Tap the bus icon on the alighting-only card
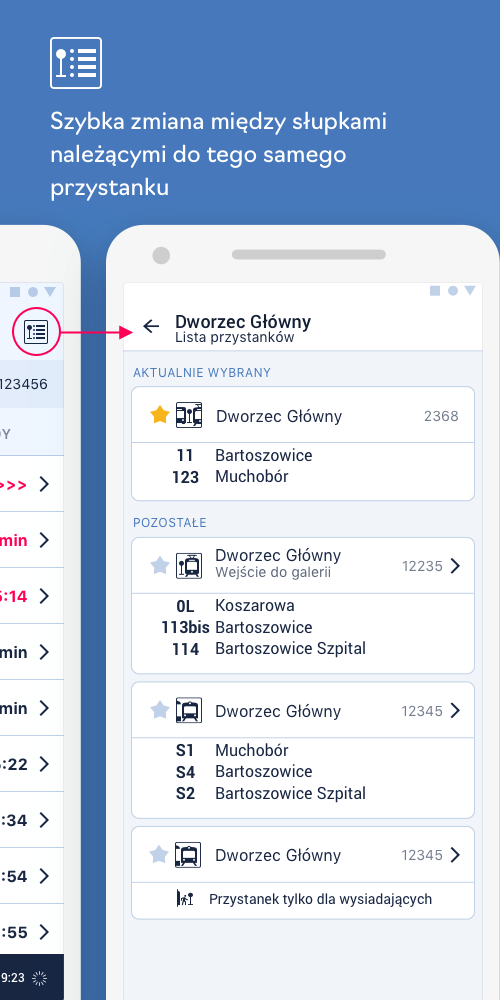This screenshot has width=500, height=1000. [x=189, y=855]
